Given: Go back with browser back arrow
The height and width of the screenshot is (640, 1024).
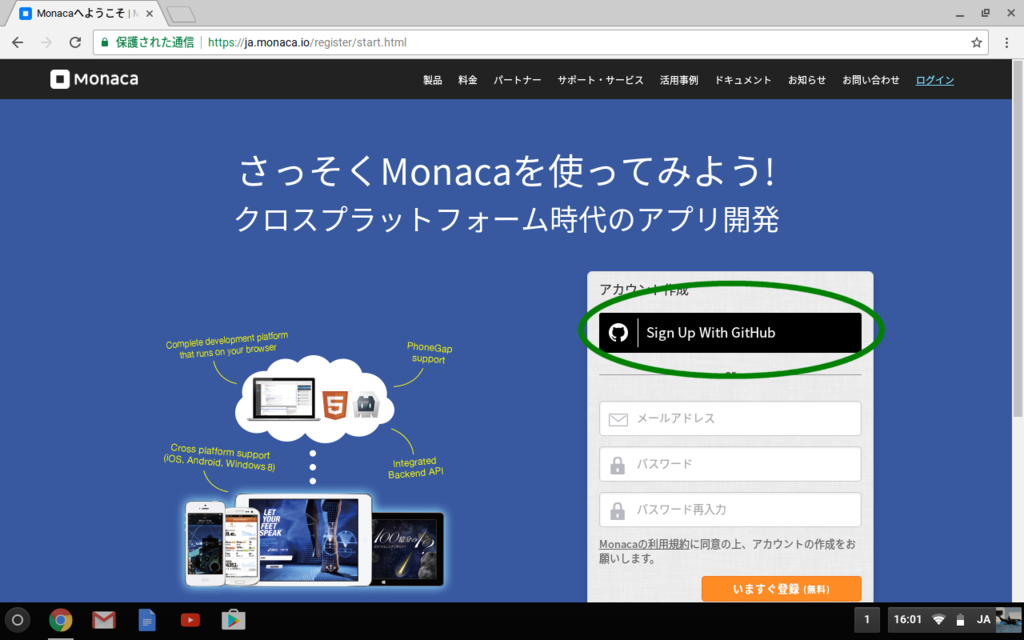Looking at the screenshot, I should click(x=18, y=42).
